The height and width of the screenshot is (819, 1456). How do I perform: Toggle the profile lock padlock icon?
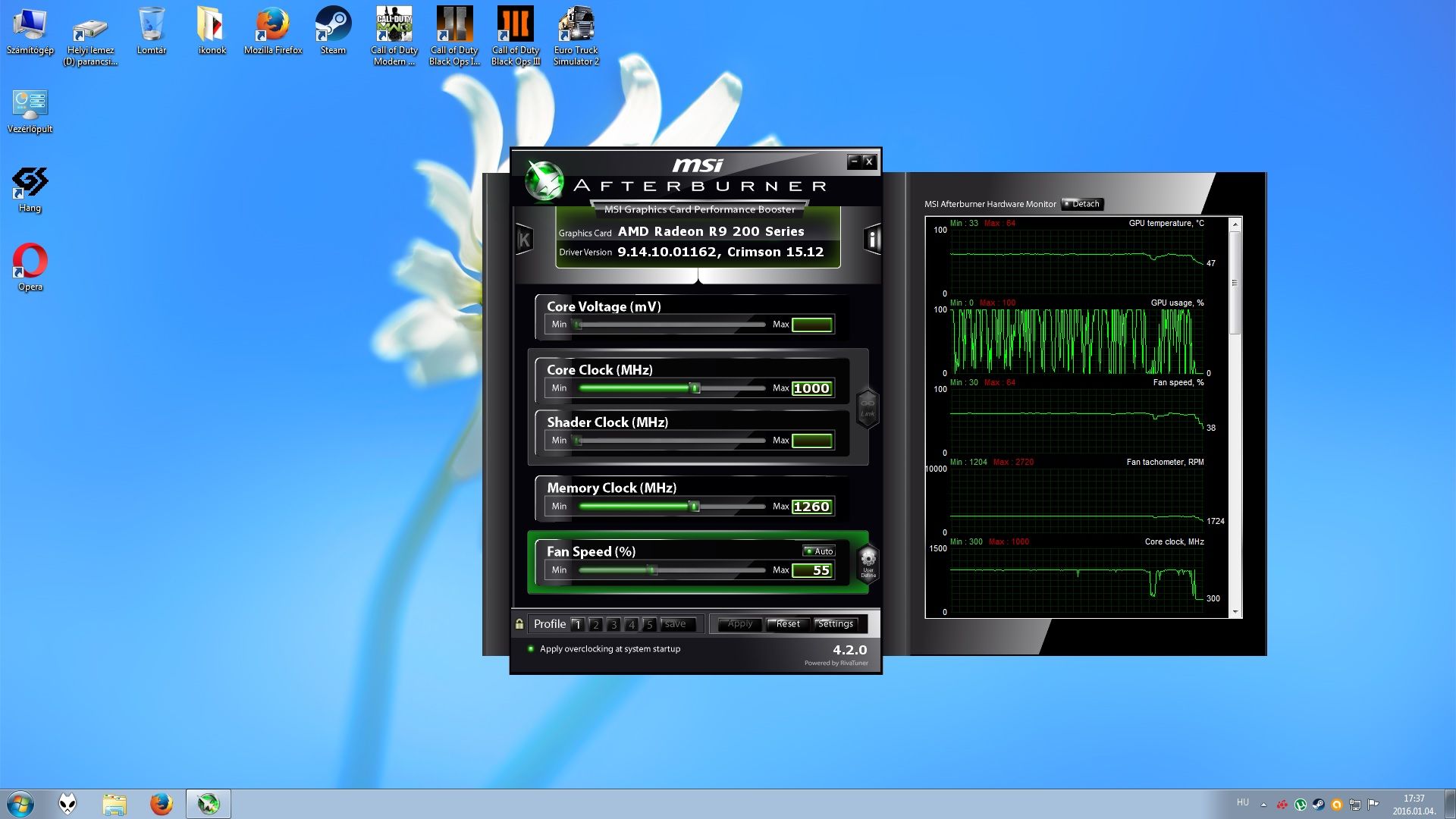519,624
